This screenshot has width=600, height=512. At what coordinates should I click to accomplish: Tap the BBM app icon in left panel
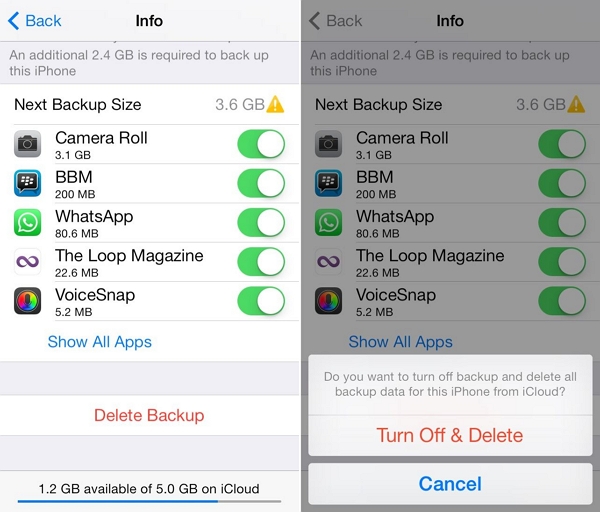[x=28, y=183]
